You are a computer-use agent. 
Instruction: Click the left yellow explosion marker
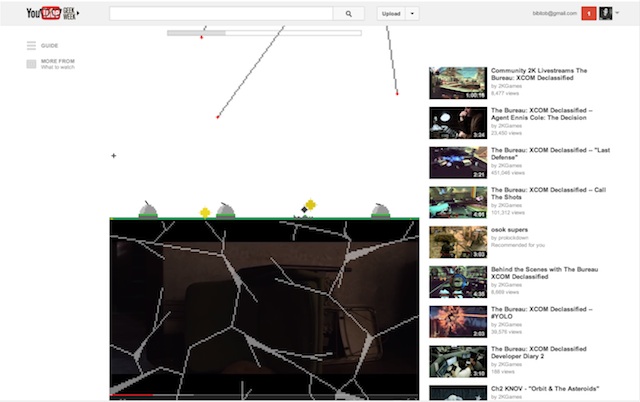(x=205, y=212)
